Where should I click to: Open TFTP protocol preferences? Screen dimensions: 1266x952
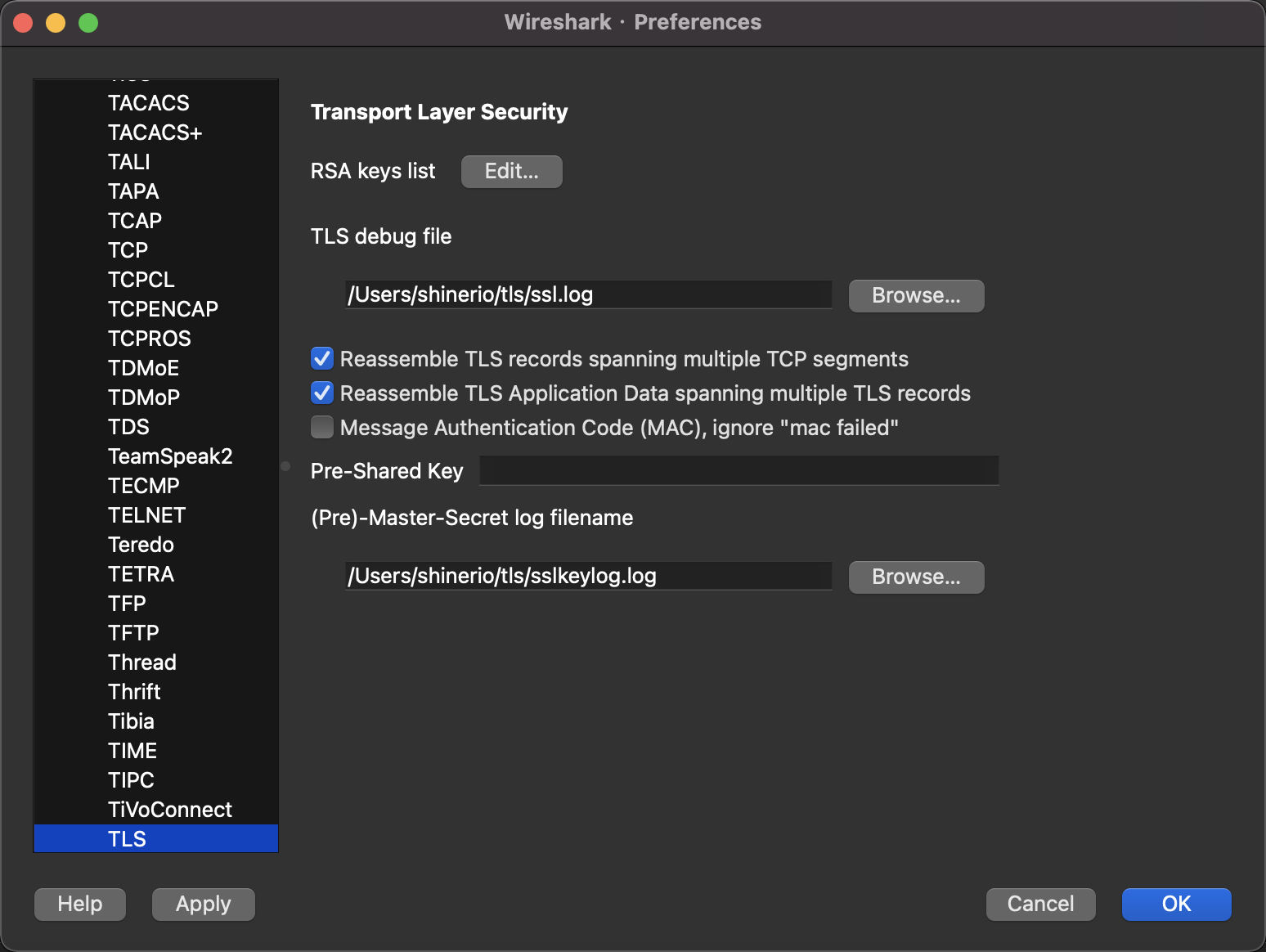133,633
